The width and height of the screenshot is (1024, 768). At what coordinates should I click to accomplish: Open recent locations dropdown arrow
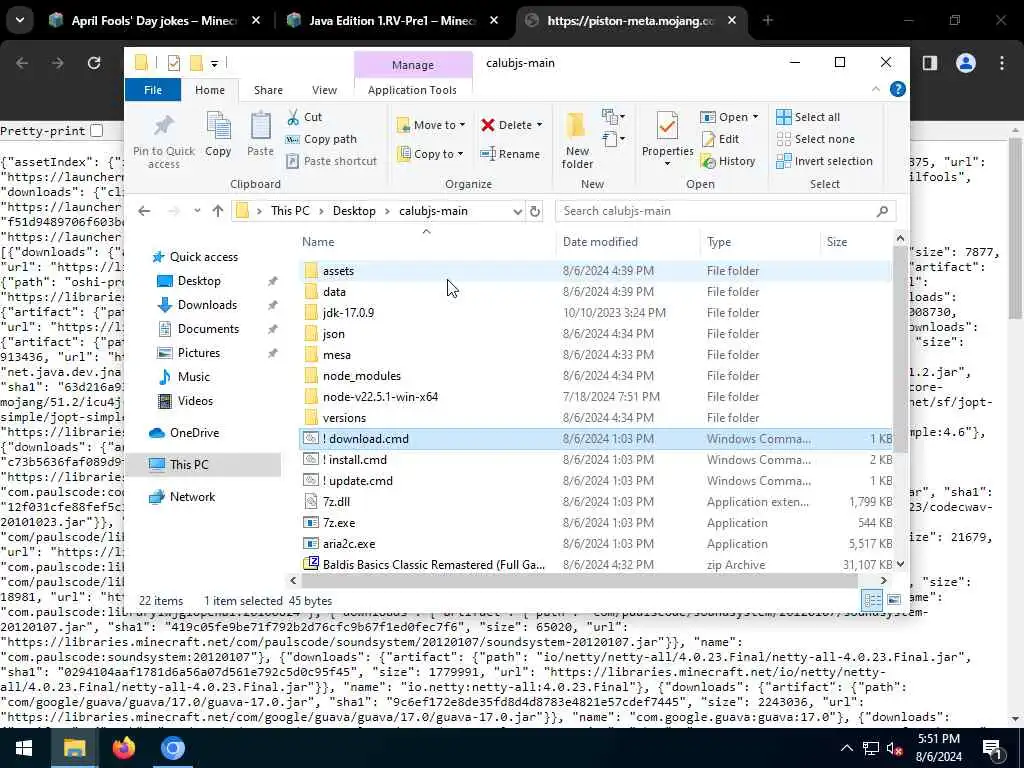click(197, 211)
